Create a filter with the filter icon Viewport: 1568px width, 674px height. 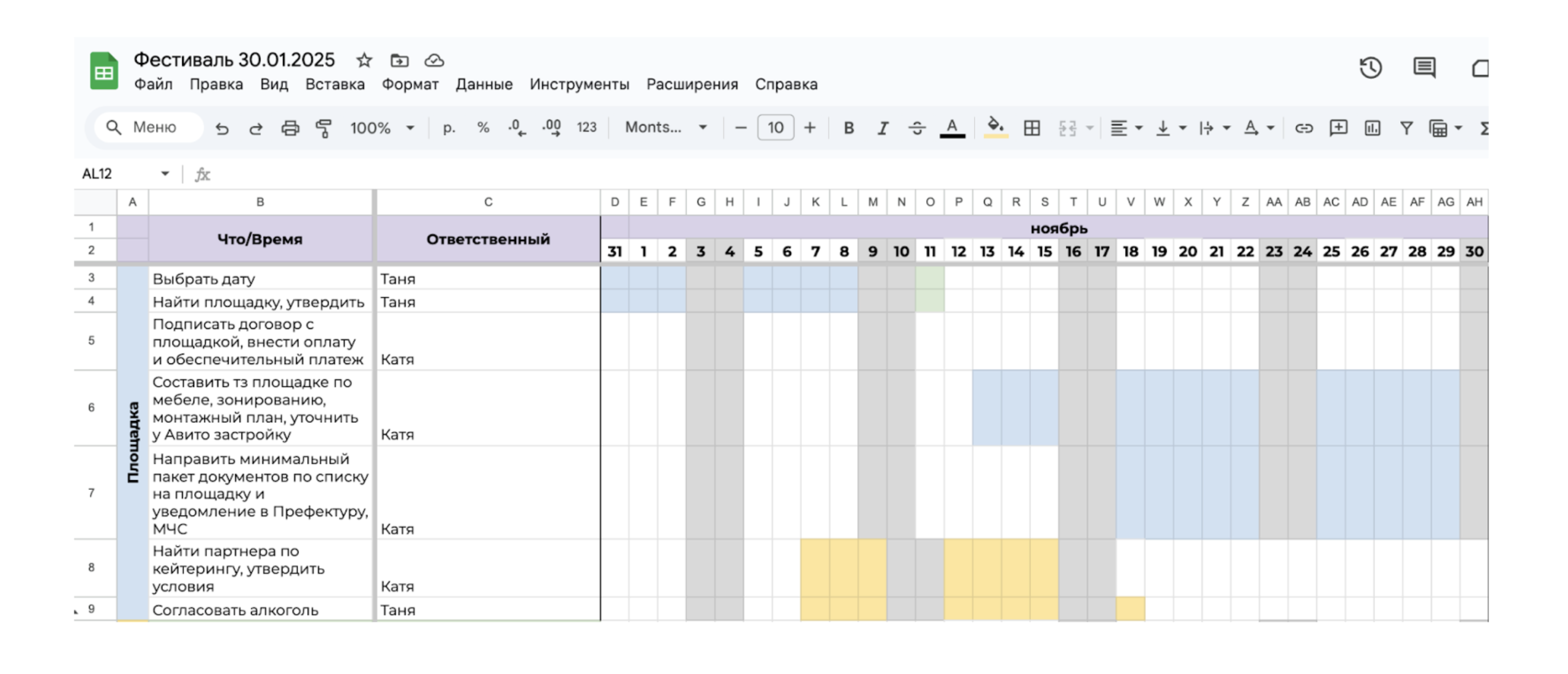pos(1406,127)
